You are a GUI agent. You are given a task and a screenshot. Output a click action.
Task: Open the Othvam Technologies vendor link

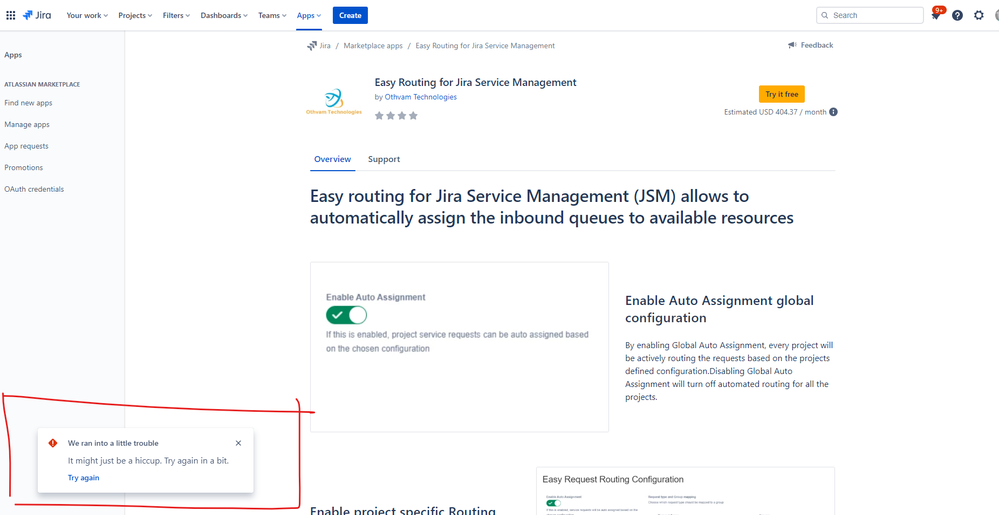420,97
